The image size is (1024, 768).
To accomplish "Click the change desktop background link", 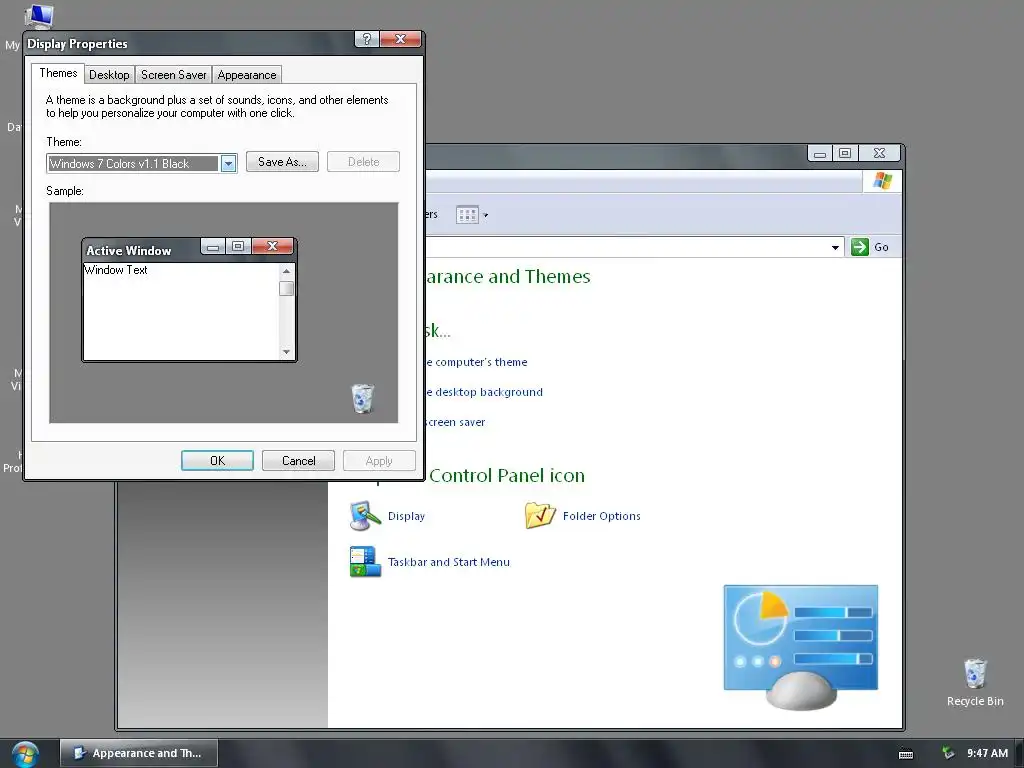I will (x=484, y=392).
